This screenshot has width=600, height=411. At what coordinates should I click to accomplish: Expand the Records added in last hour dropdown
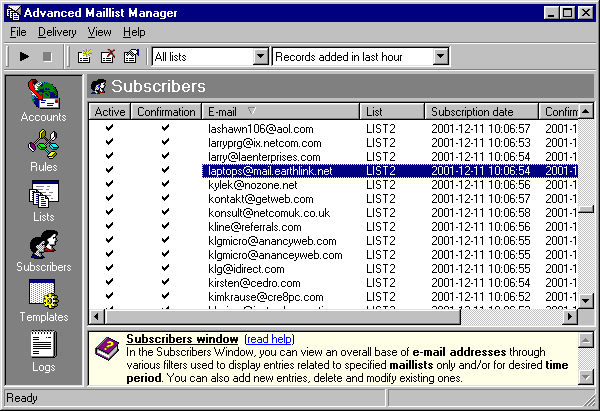click(x=441, y=57)
